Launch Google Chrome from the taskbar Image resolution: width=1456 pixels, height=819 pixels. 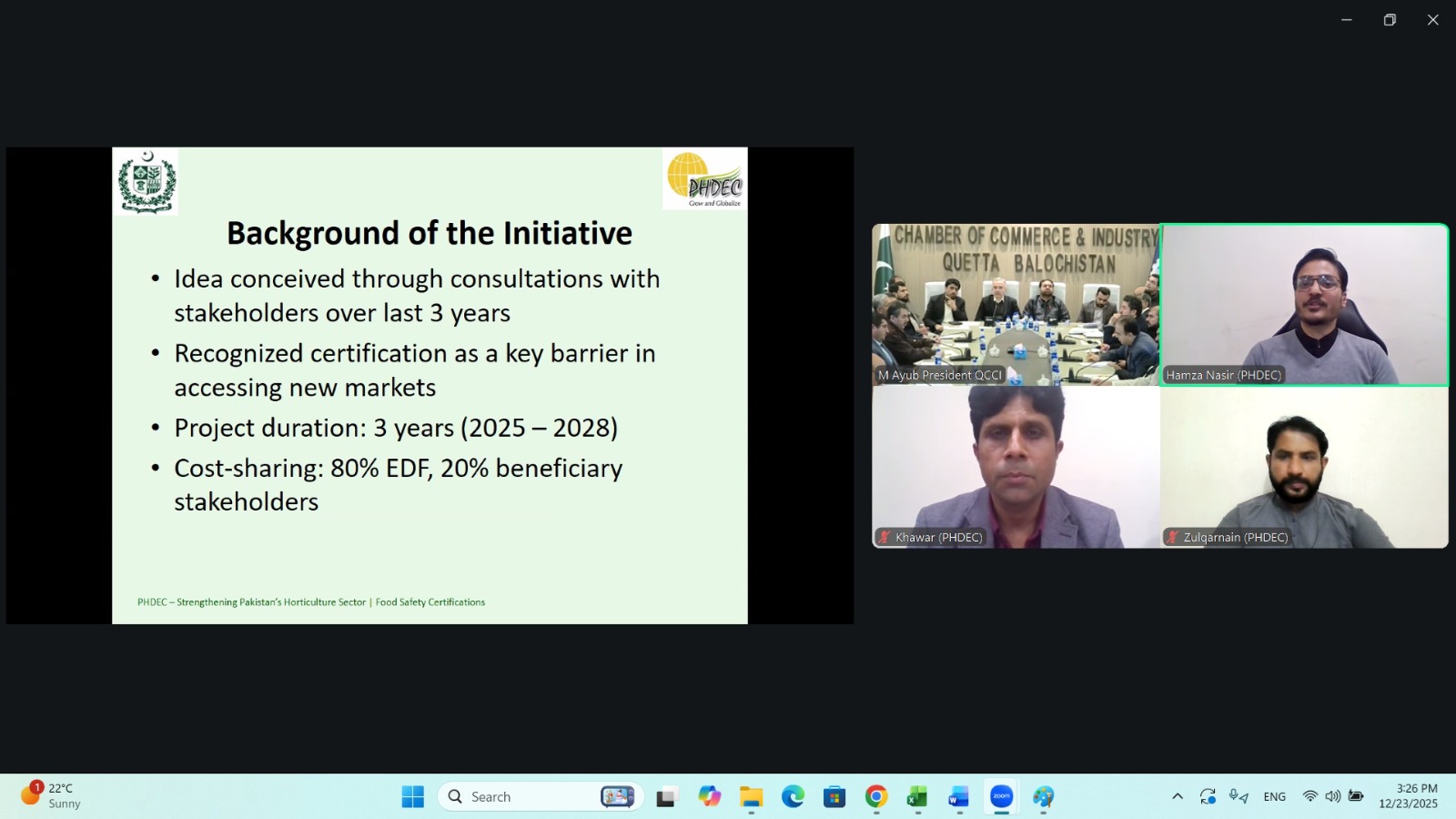point(875,797)
